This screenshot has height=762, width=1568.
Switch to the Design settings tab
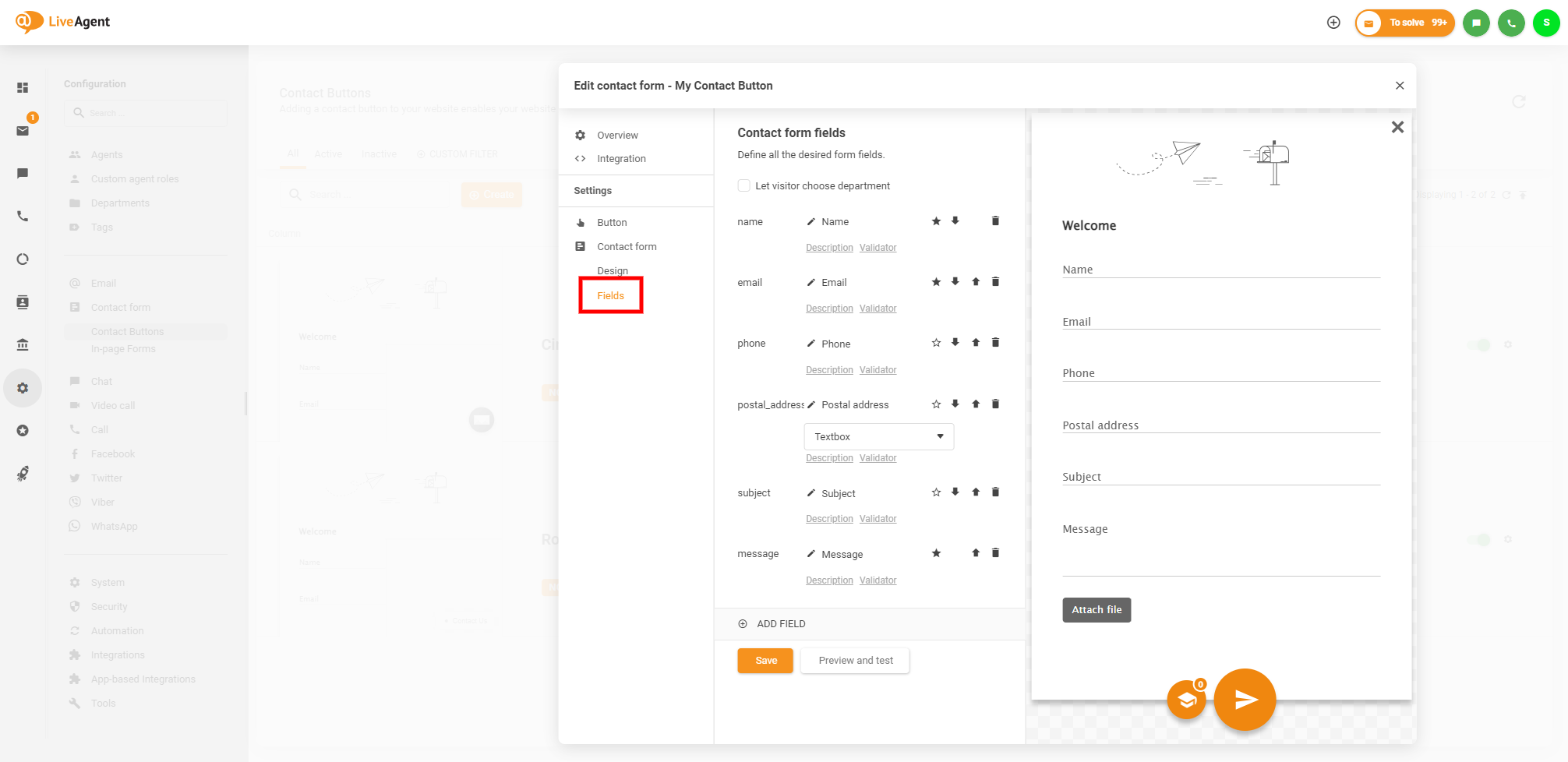[x=613, y=270]
